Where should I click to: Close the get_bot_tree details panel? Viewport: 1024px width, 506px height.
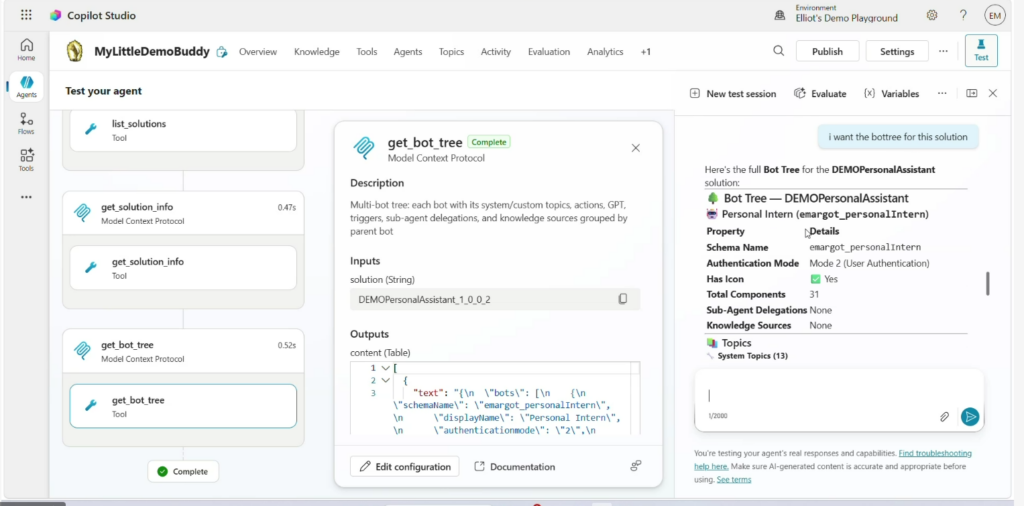click(635, 148)
